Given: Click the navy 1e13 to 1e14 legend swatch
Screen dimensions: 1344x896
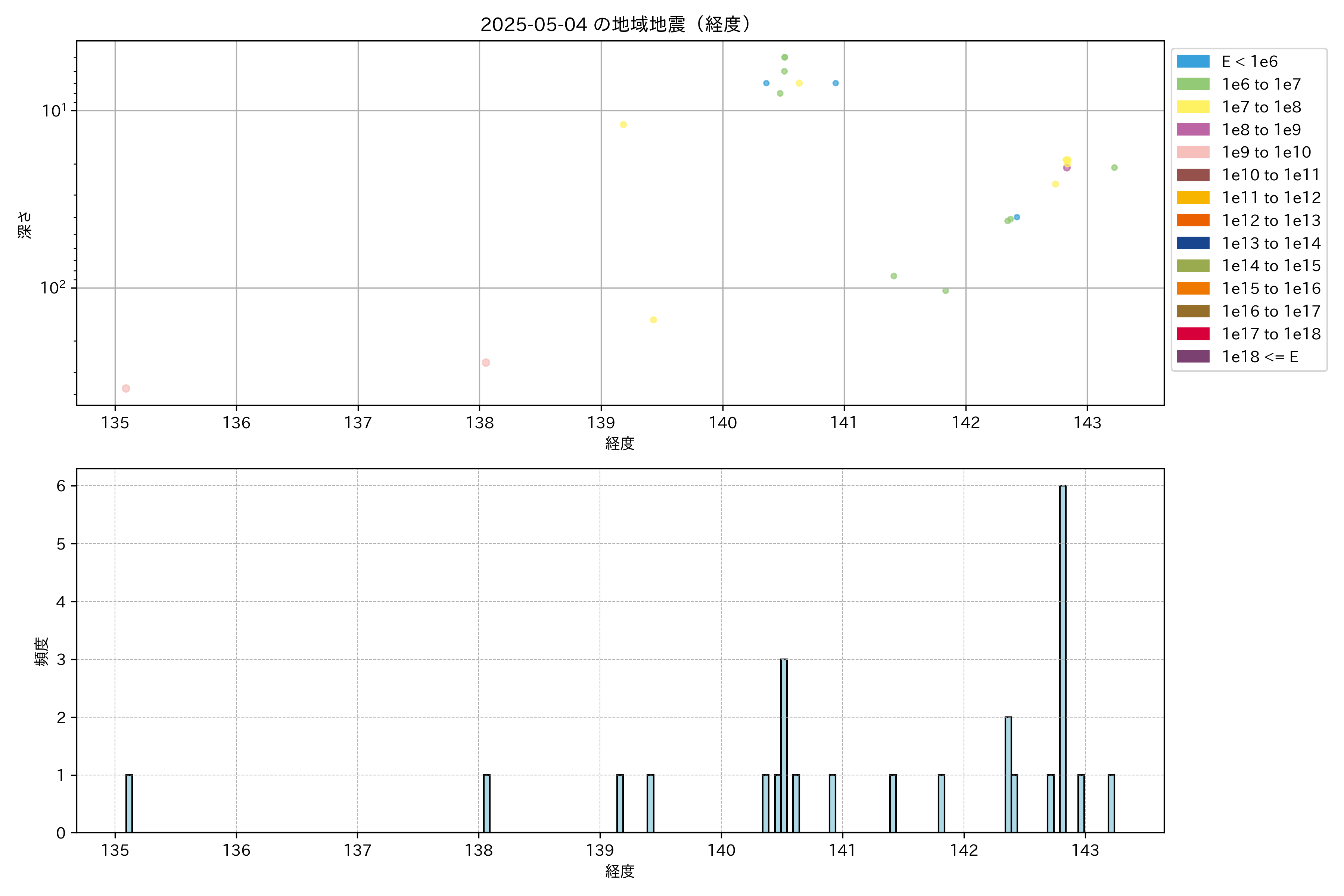Looking at the screenshot, I should click(1192, 243).
